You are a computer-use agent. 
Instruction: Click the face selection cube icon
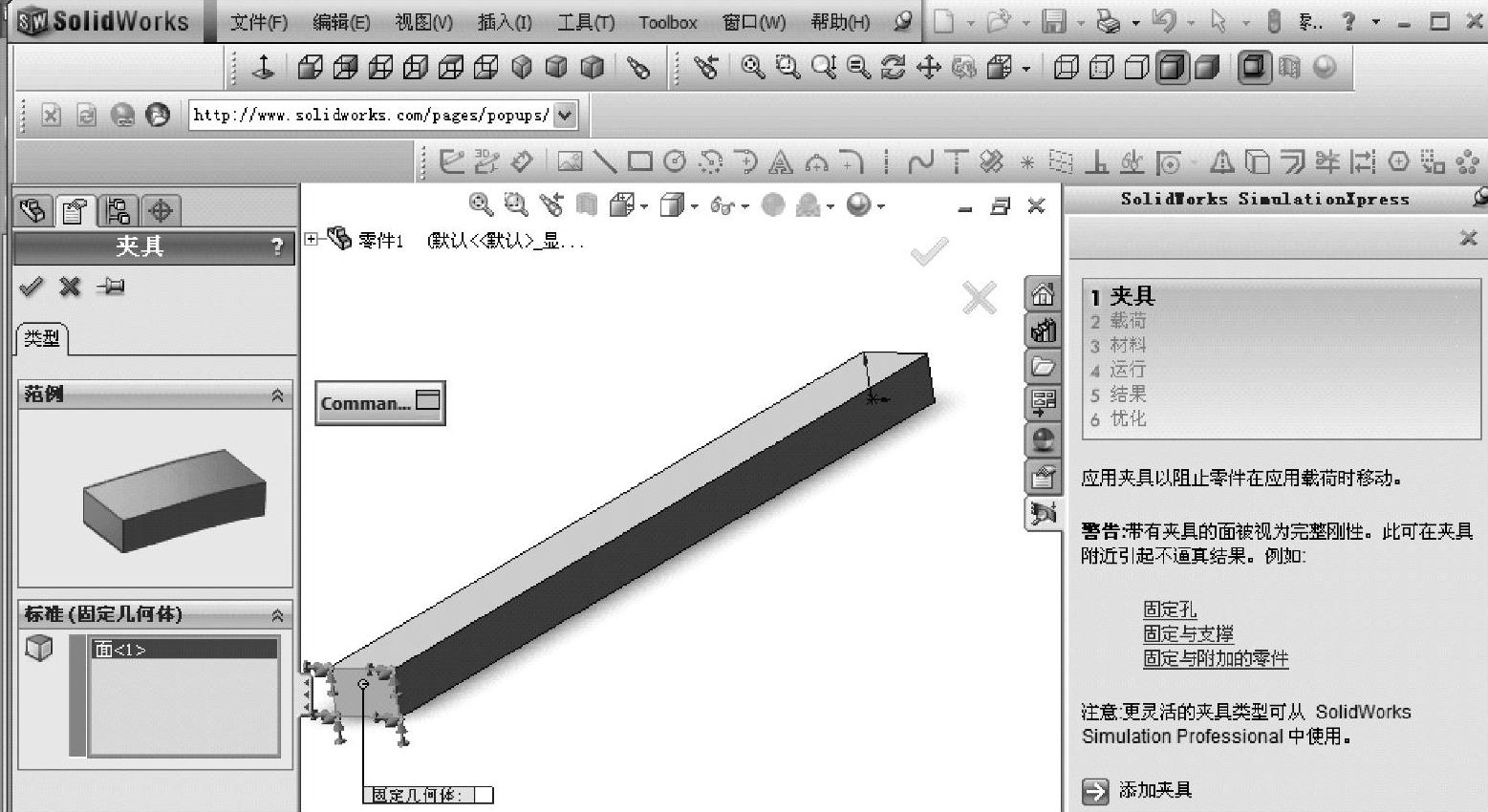click(x=39, y=649)
